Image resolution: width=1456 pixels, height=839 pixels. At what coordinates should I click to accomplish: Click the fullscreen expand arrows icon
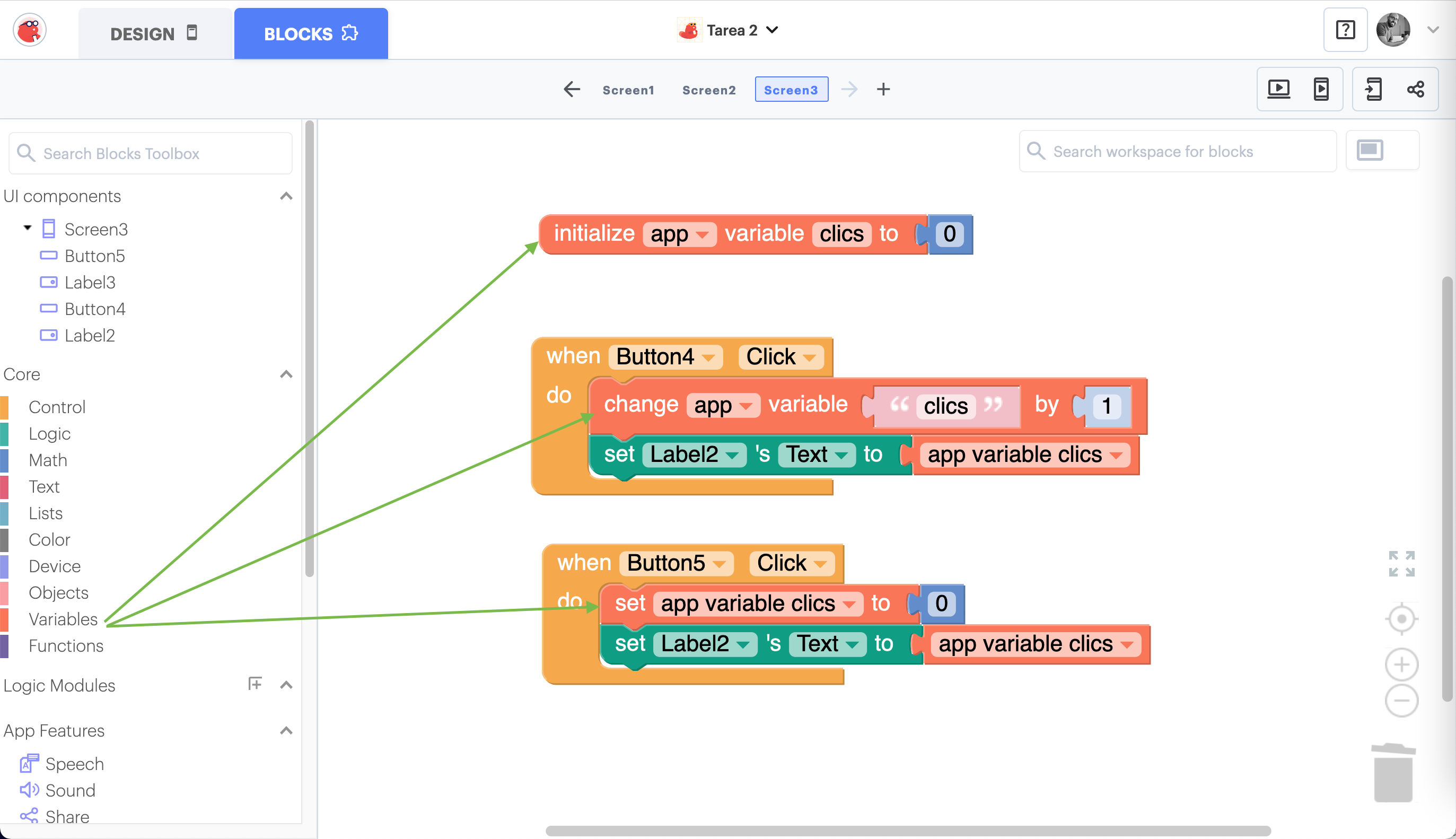(1401, 564)
